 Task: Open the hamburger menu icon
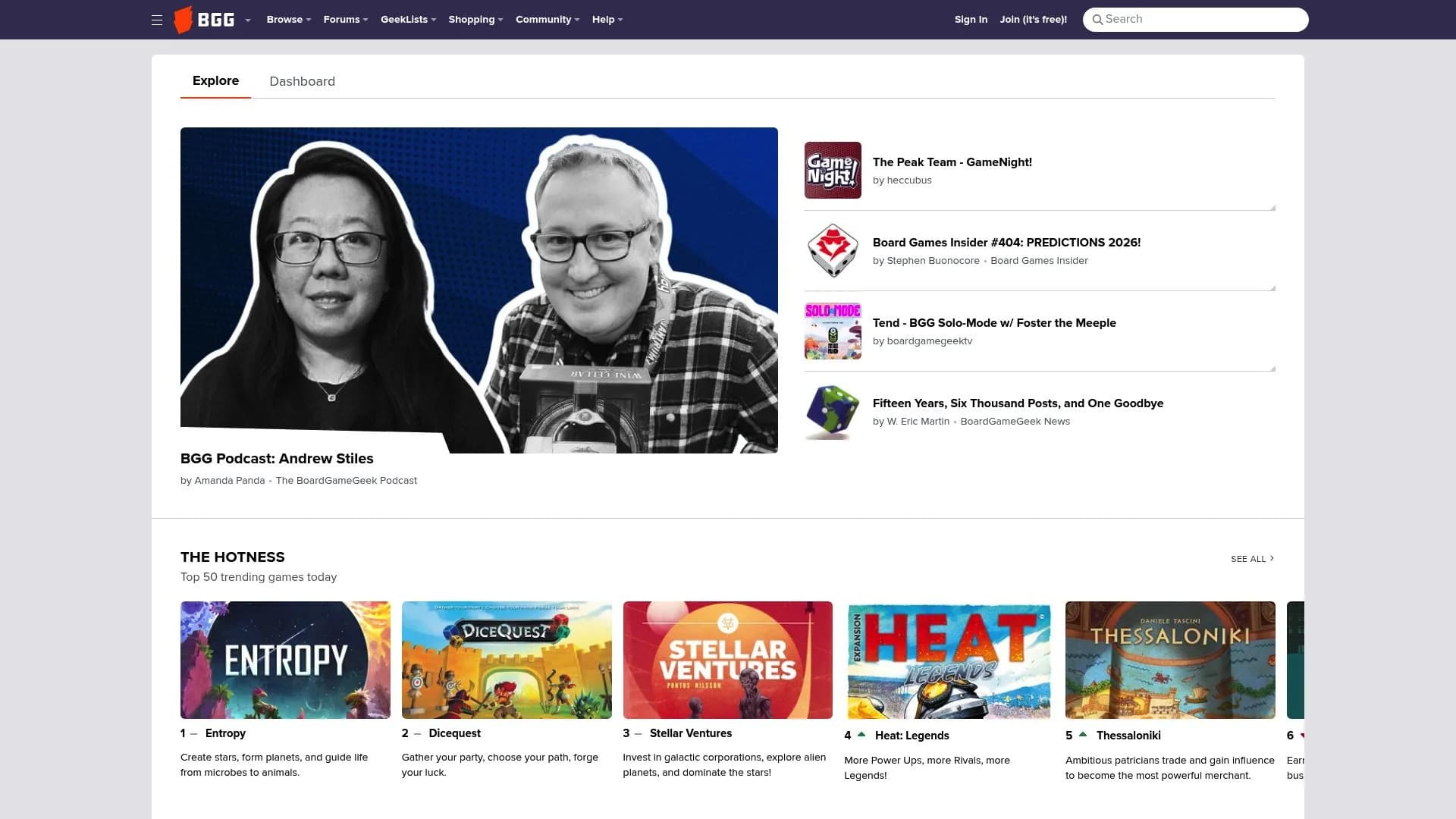157,20
